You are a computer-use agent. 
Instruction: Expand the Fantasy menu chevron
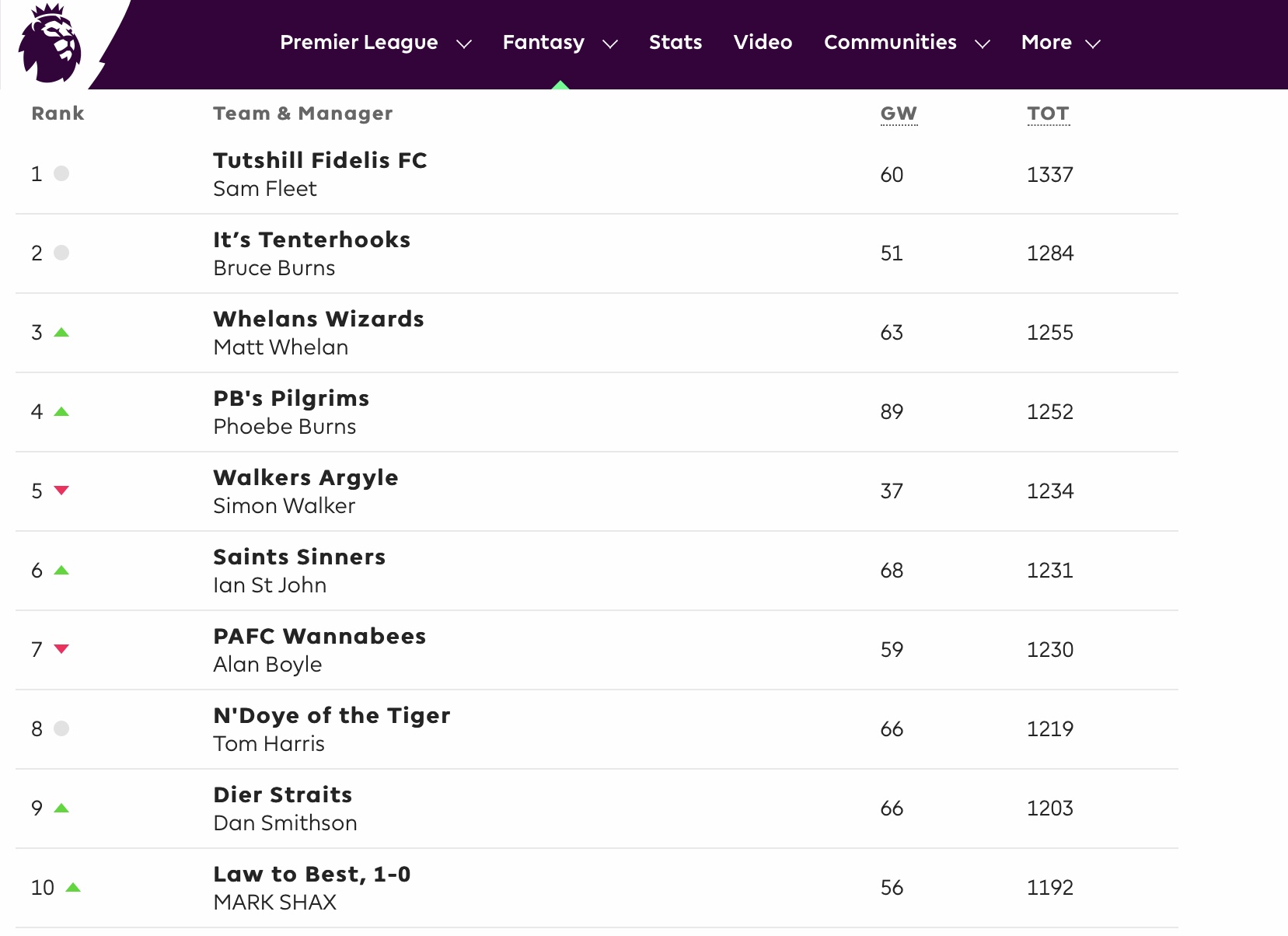tap(610, 44)
